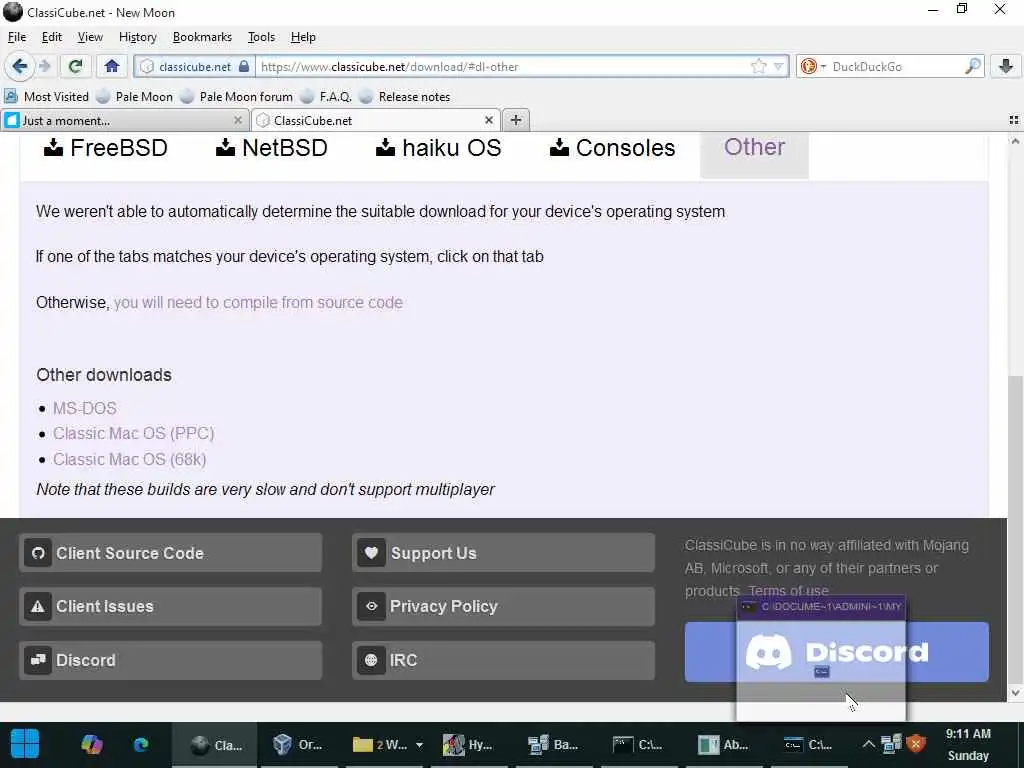Open the Pale Moon forum bookmark

tap(236, 97)
